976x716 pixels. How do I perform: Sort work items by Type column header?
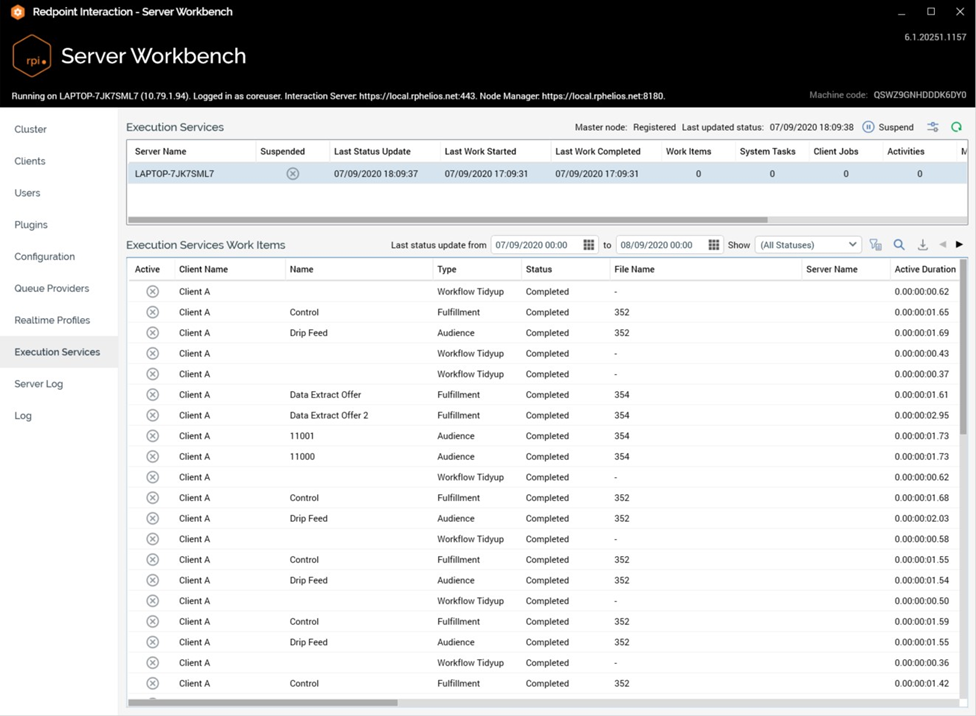tap(447, 269)
